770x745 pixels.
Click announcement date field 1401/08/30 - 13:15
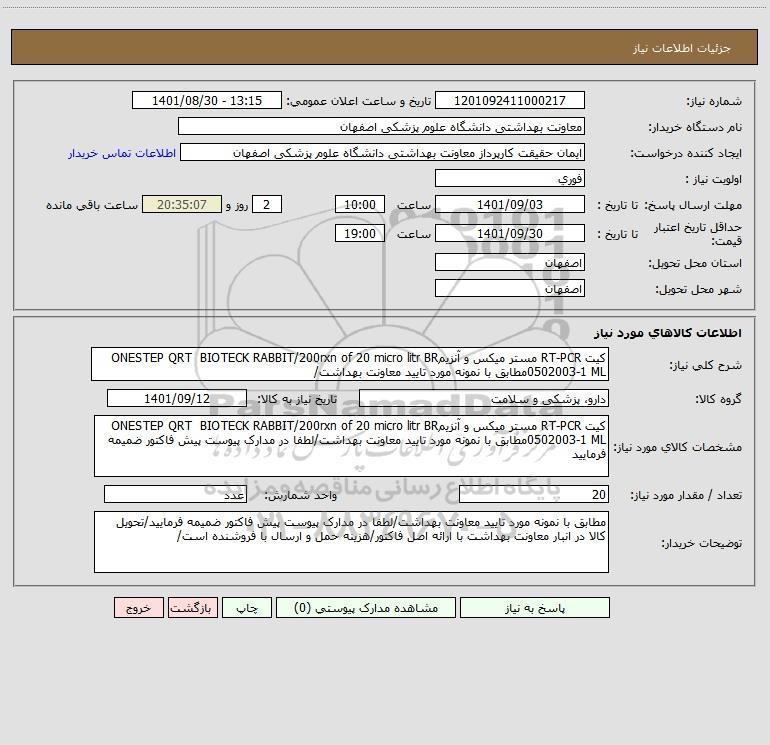click(207, 100)
